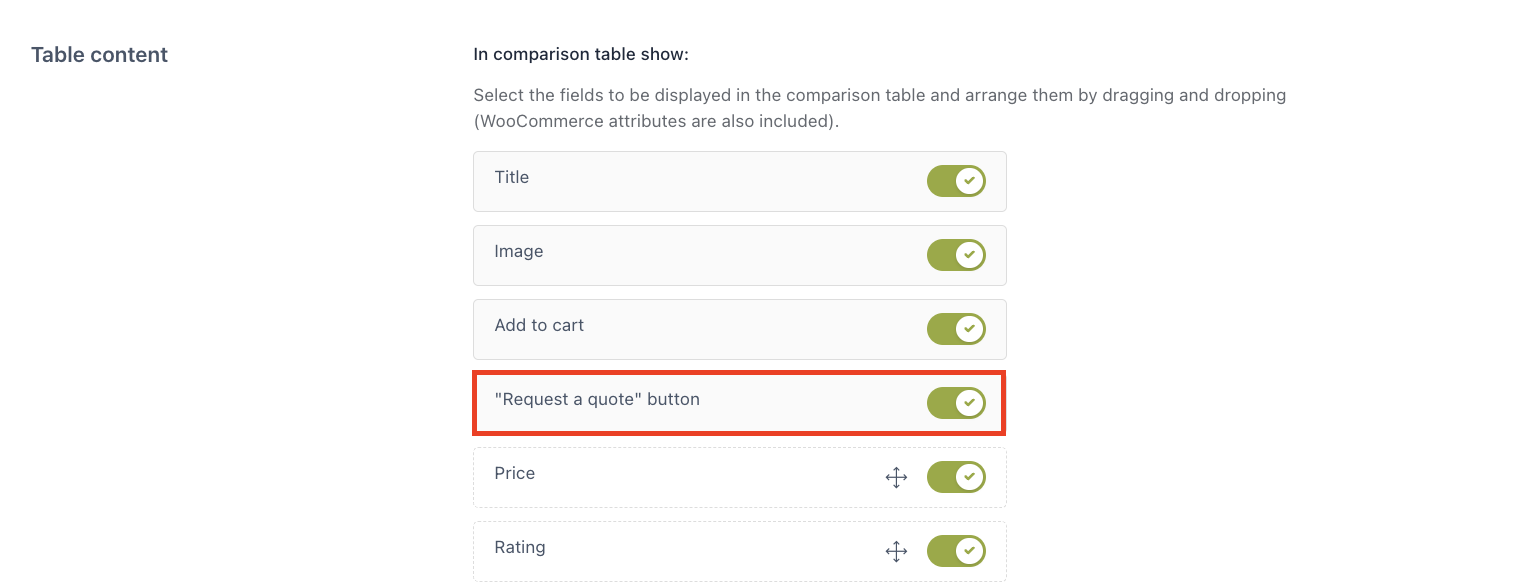Screen dimensions: 1530x586
Task: Click the "Request a quote" button label
Action: pos(597,399)
